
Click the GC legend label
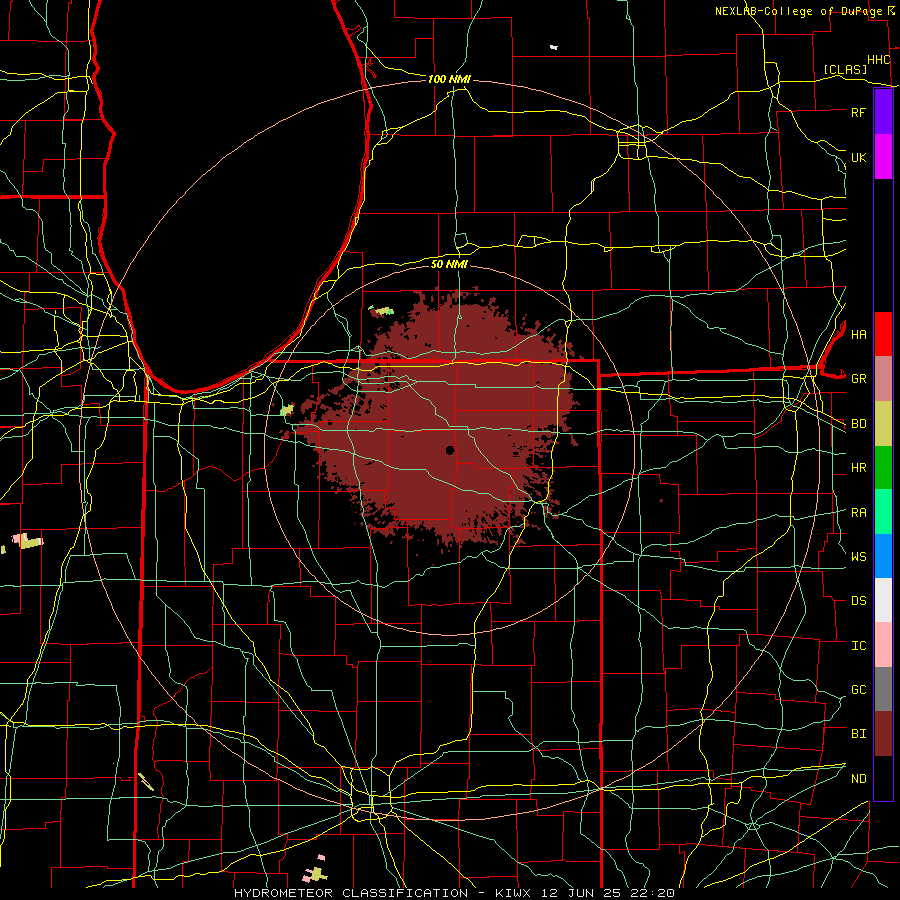pos(858,690)
